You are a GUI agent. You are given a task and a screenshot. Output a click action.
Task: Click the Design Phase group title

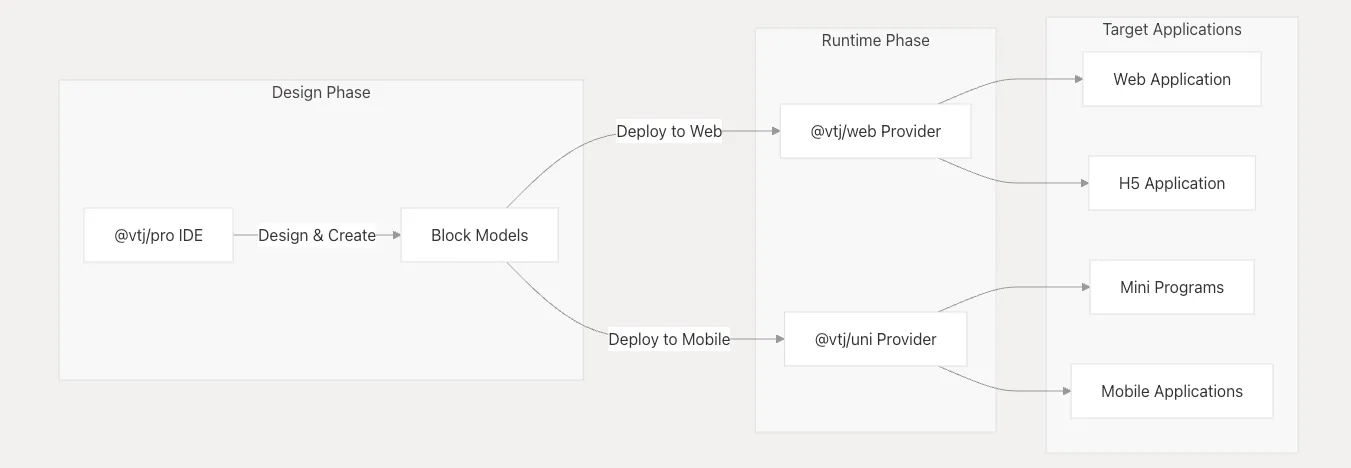point(321,92)
